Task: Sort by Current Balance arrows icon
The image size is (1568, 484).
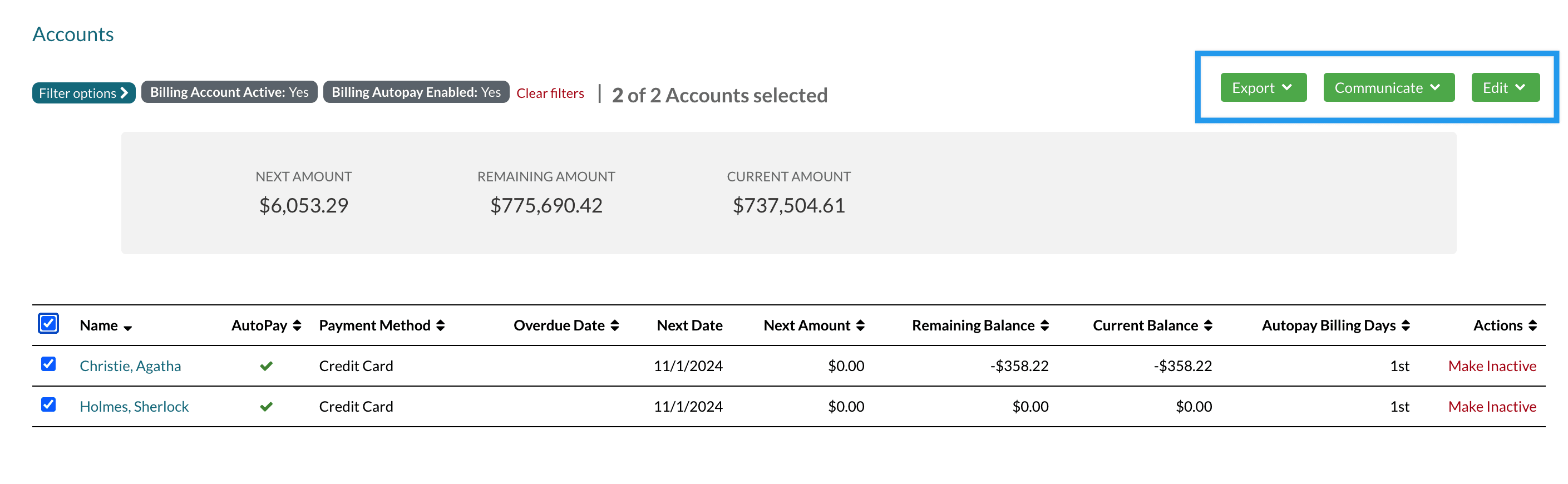Action: point(1207,325)
